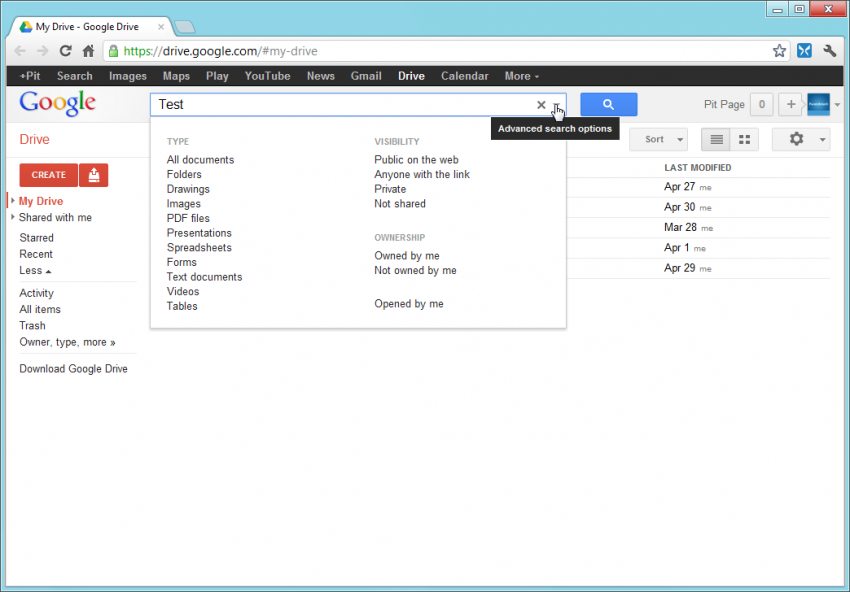Open a new browser tab
850x592 pixels.
[185, 27]
